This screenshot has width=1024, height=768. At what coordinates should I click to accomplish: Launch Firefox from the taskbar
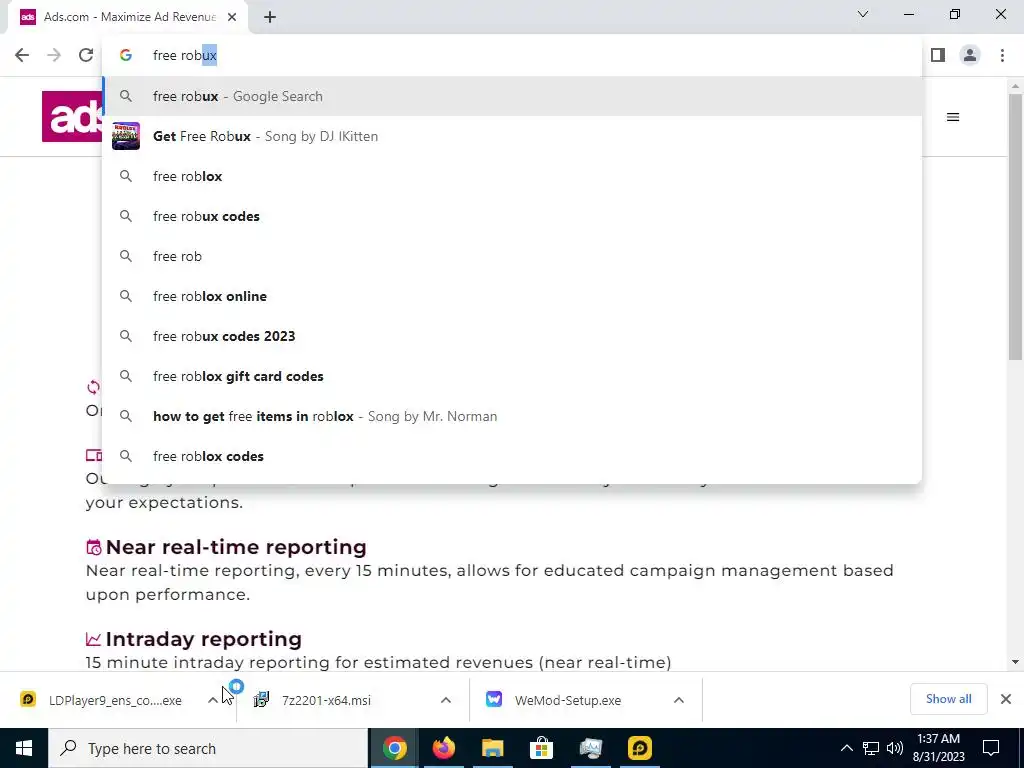pos(443,748)
